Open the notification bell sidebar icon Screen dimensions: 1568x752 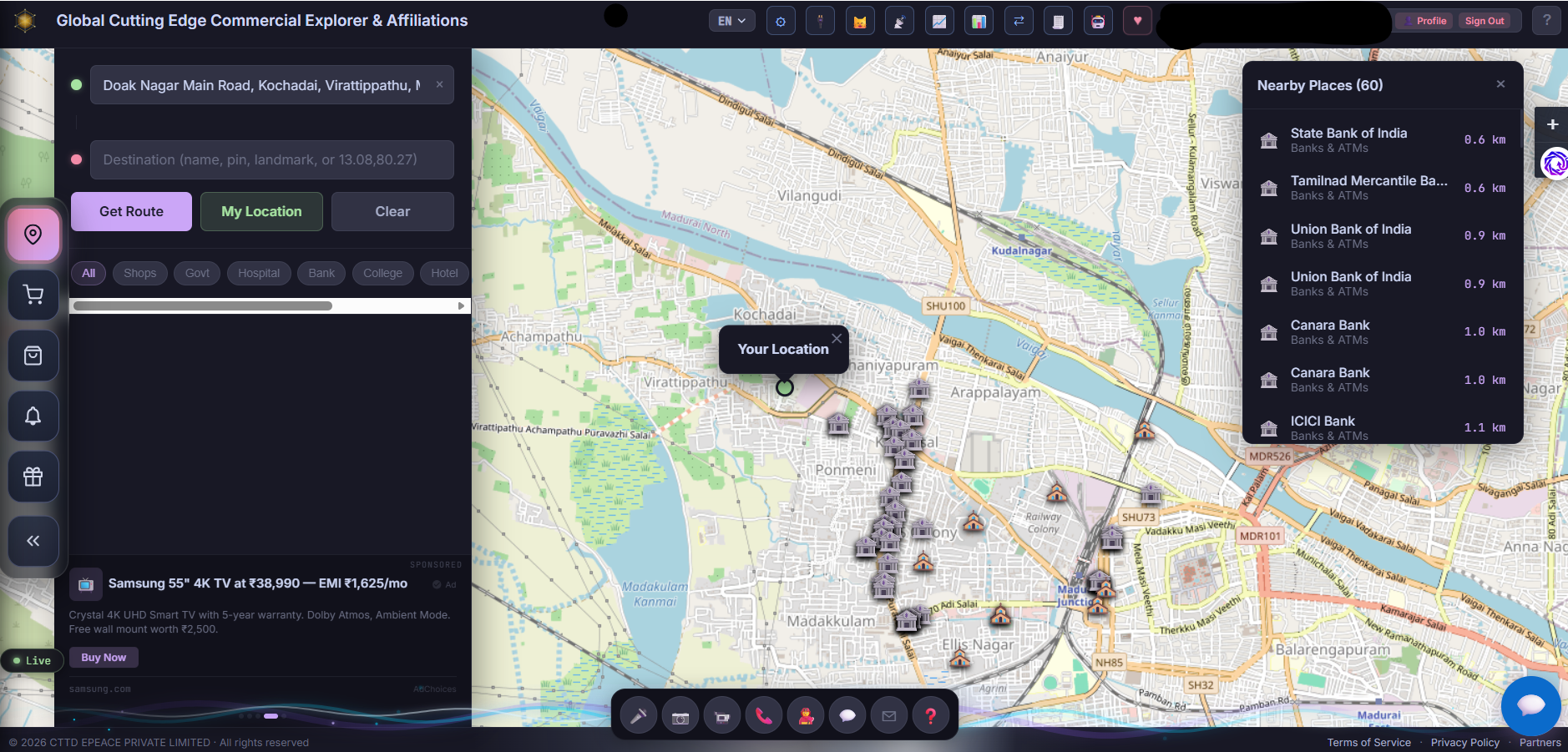[x=33, y=416]
